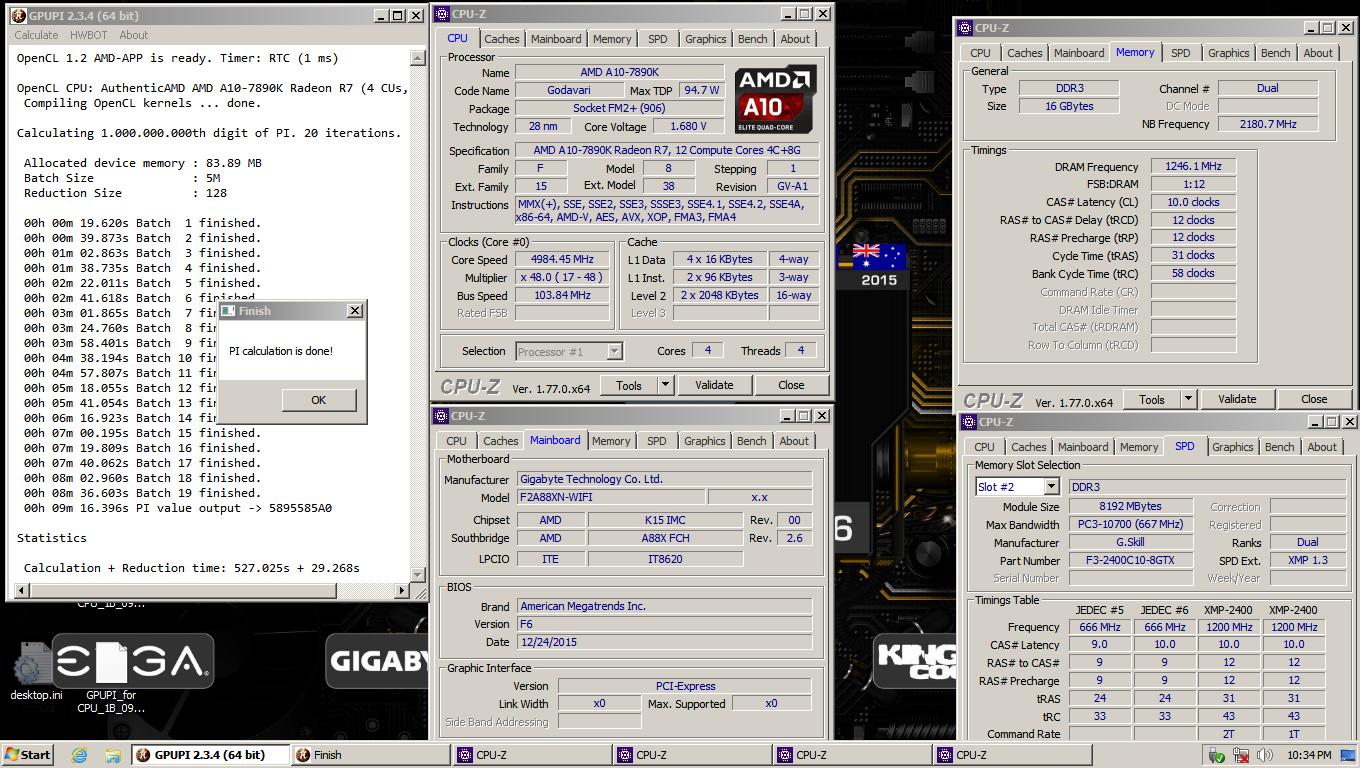Screen dimensions: 1360x768
Task: Click GPUPI log scrollbar up arrow
Action: pos(418,57)
